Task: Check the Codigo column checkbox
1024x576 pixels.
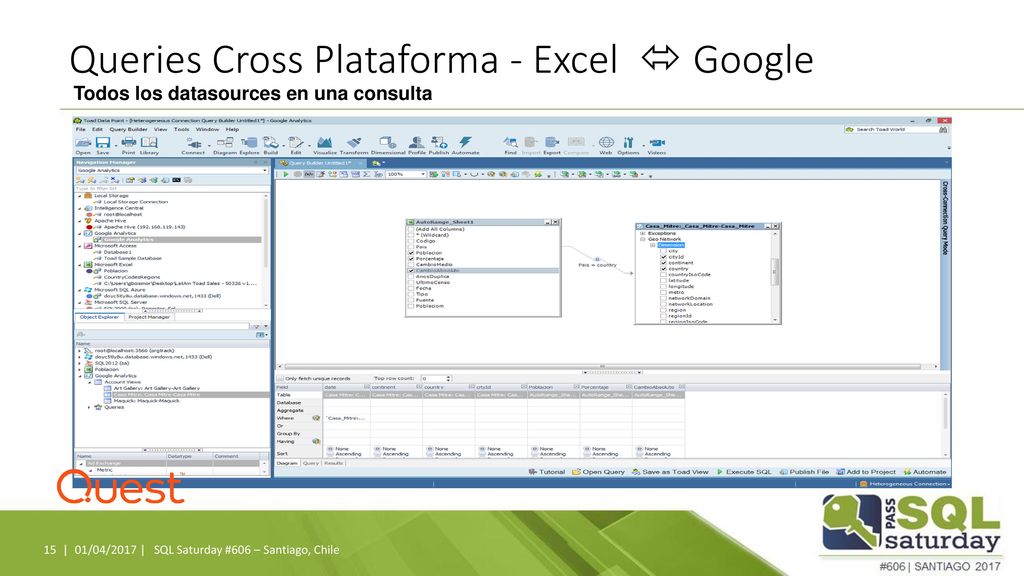Action: (x=411, y=241)
